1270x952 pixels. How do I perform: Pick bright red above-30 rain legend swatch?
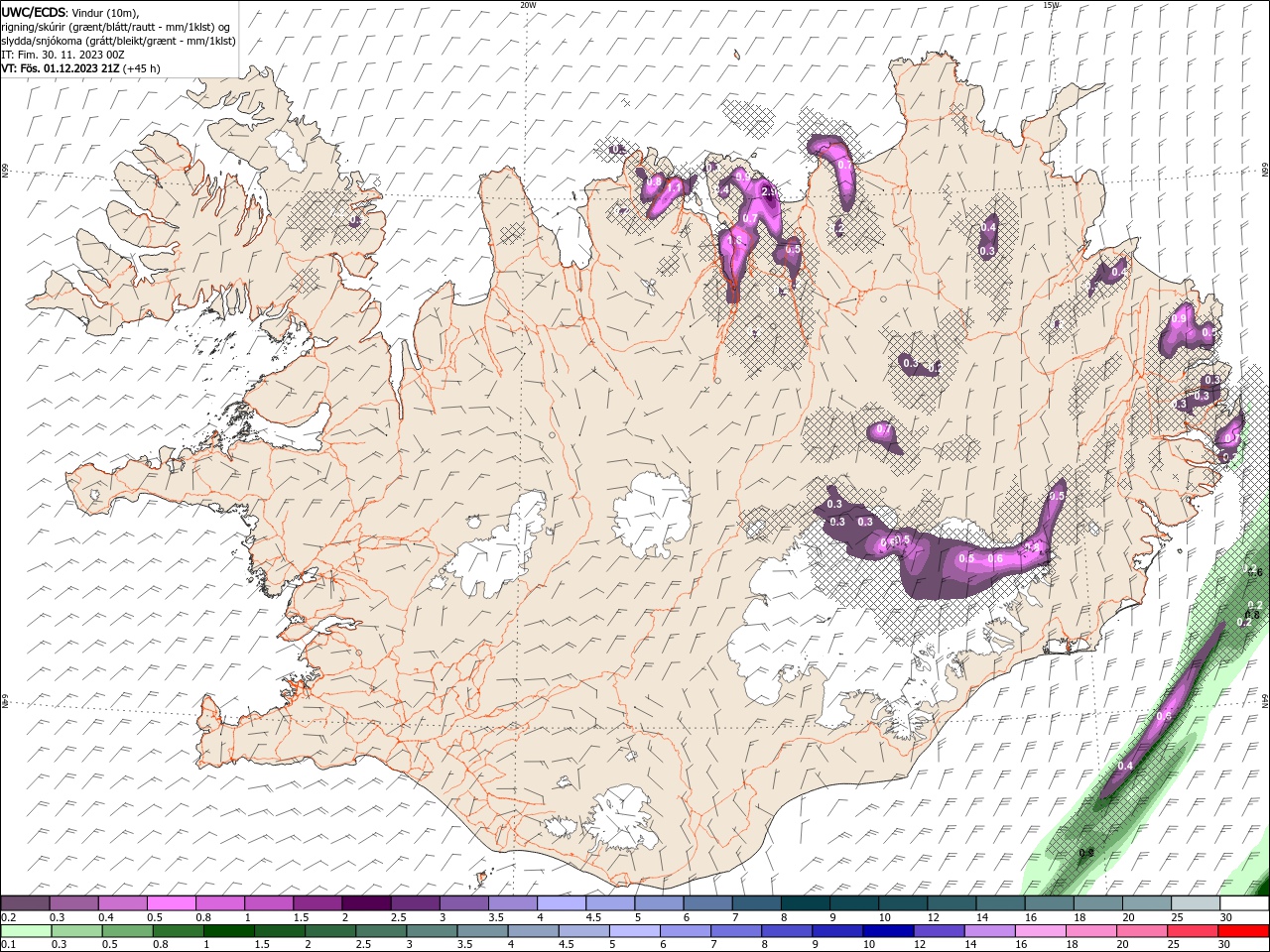(1243, 930)
